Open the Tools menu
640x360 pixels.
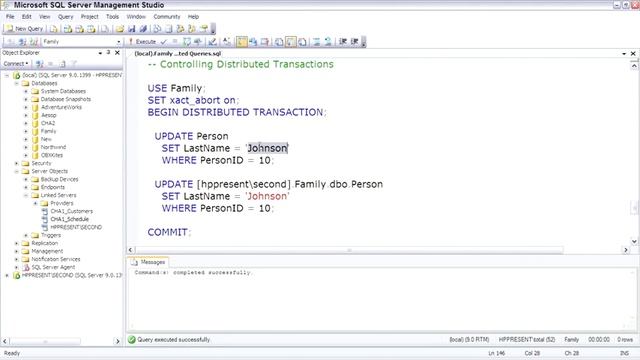tap(112, 17)
